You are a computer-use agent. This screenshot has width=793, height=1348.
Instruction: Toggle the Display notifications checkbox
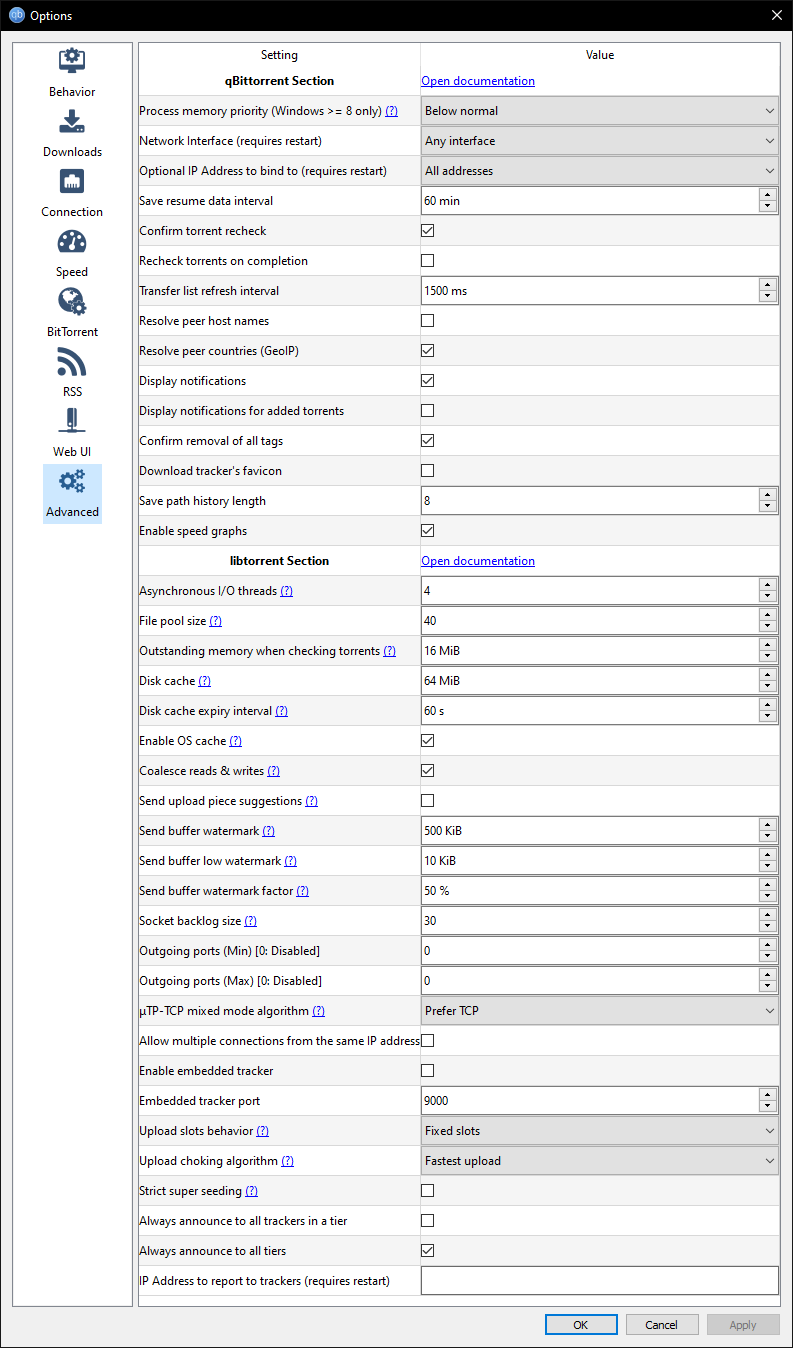[x=427, y=381]
